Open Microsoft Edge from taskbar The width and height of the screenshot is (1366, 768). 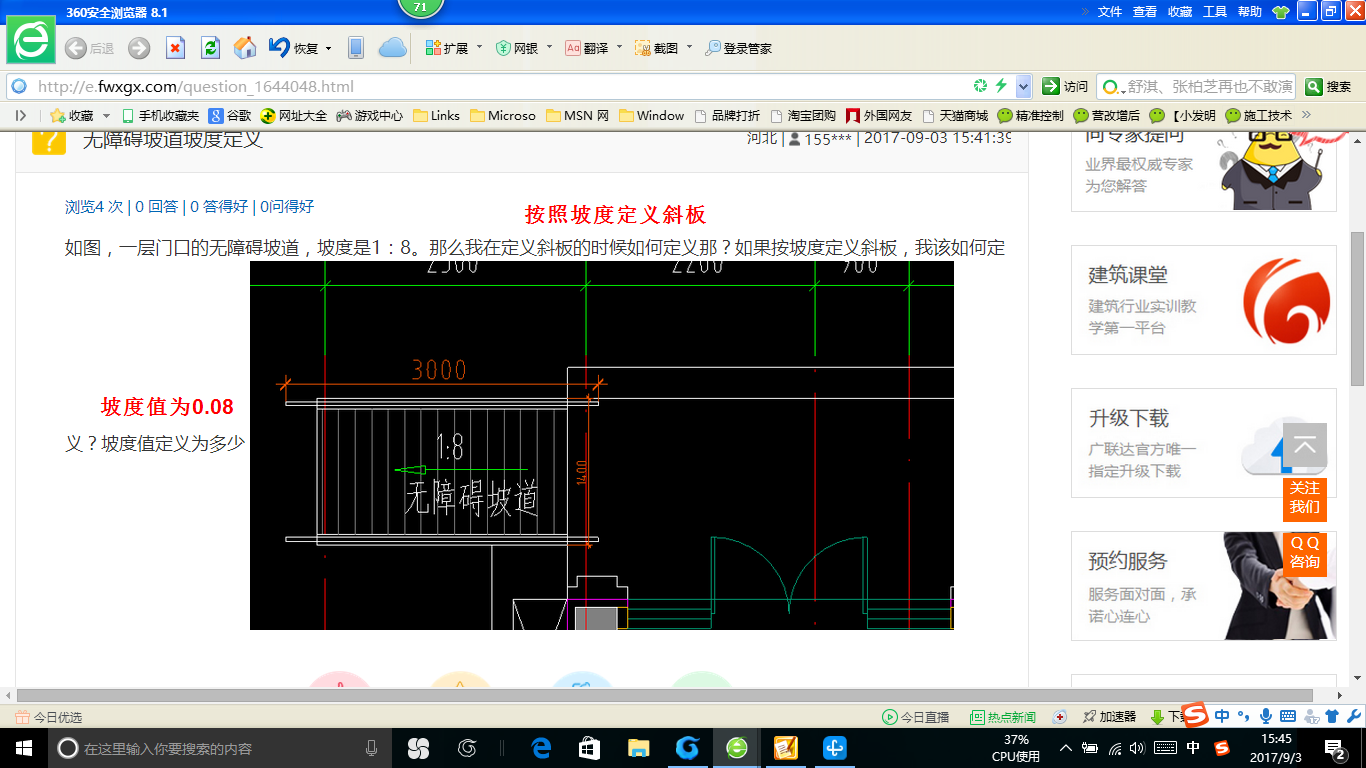[x=542, y=748]
